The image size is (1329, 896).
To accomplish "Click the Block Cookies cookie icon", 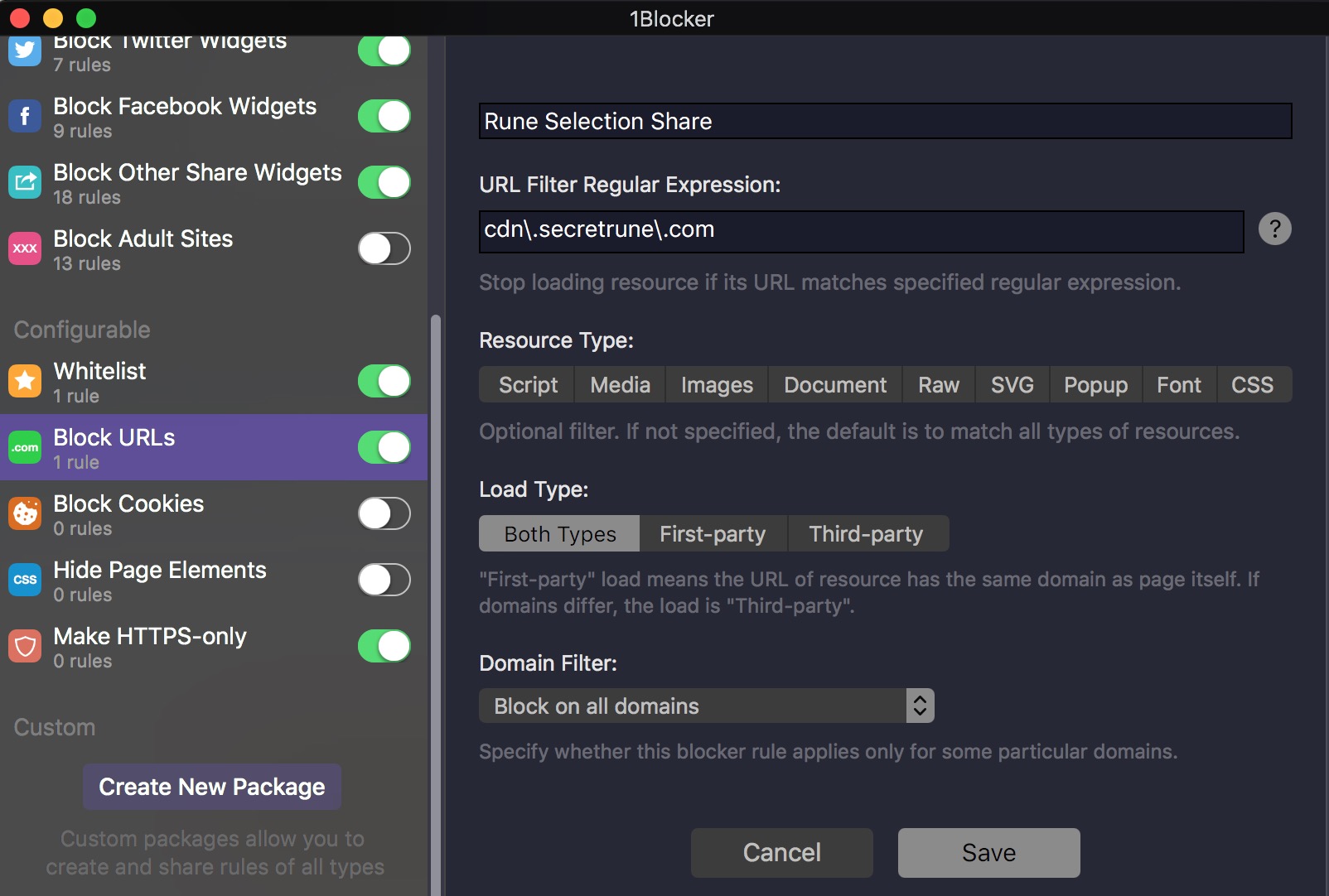I will 25,513.
